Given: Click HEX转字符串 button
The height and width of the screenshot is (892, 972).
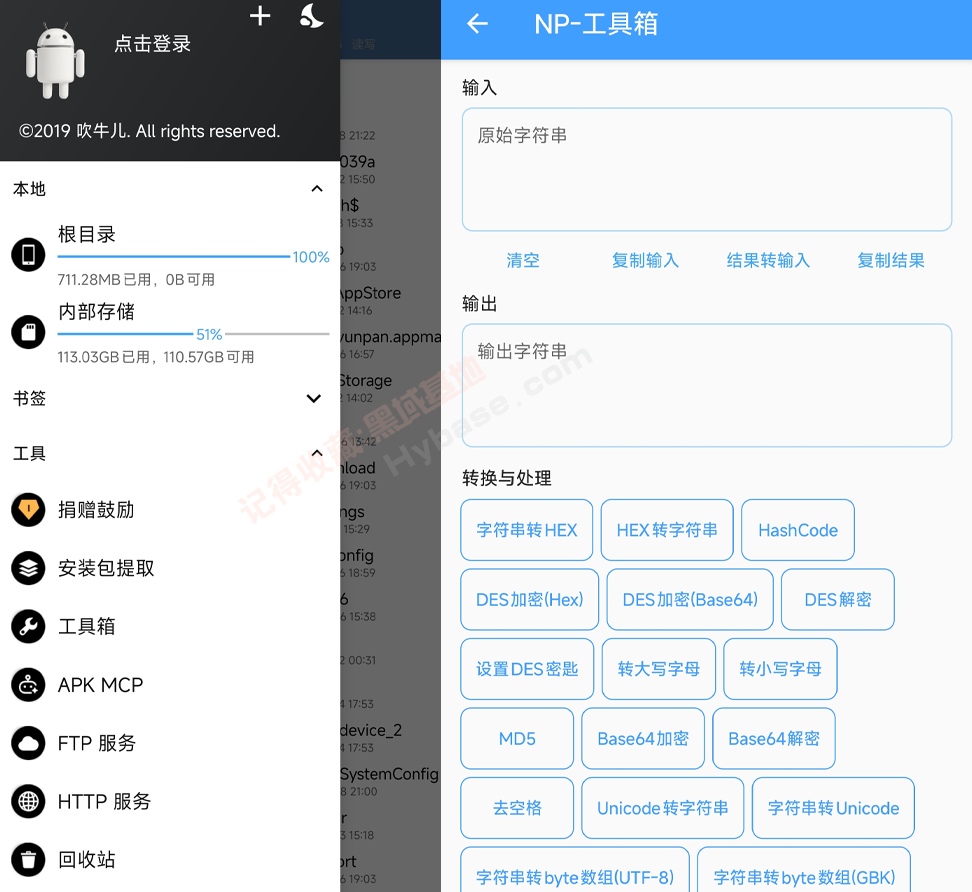Looking at the screenshot, I should point(667,530).
